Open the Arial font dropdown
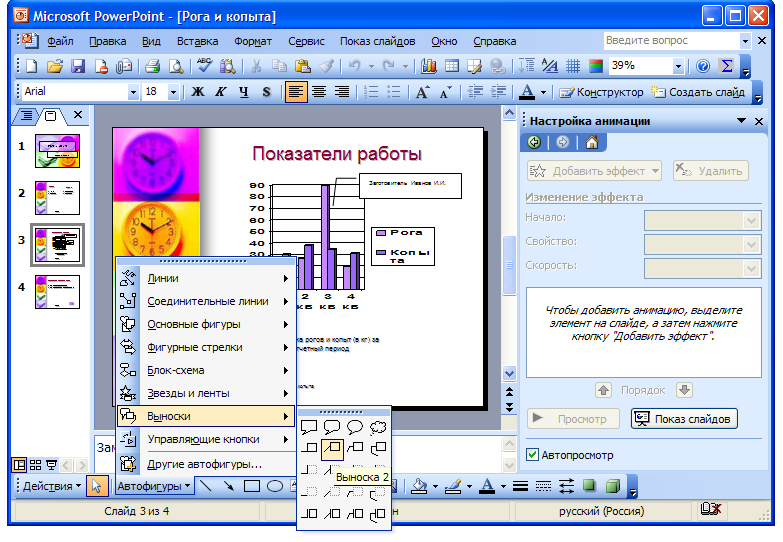 [x=133, y=92]
